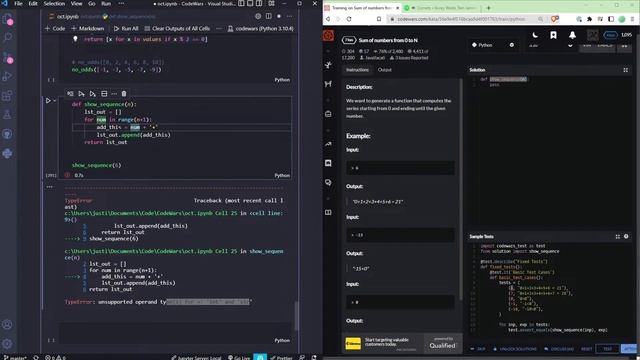Open the View menu in VS Code
Screen dimensions: 640x360
pos(76,4)
